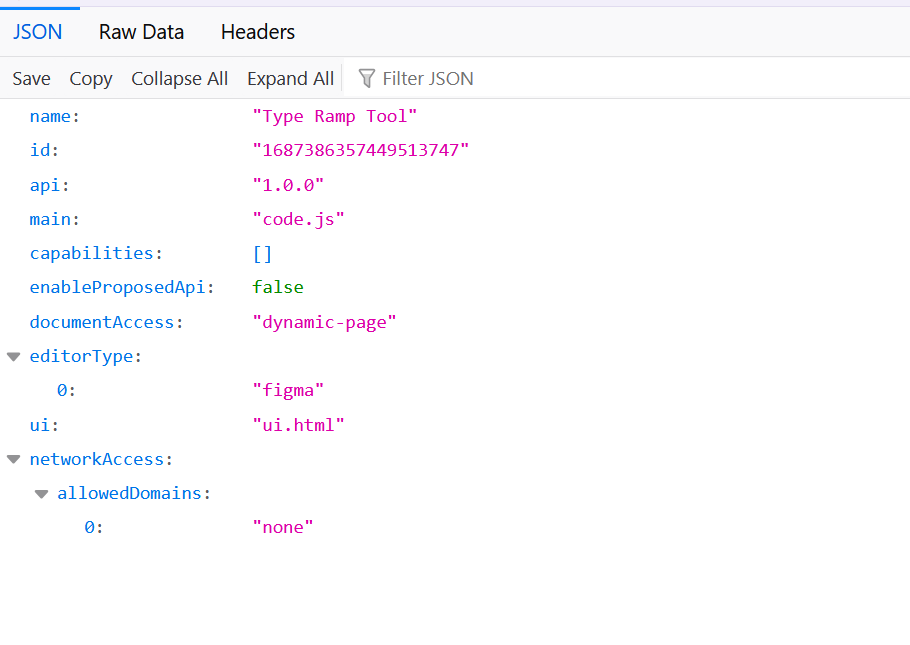Click the filter funnel icon
The height and width of the screenshot is (645, 910).
[367, 78]
